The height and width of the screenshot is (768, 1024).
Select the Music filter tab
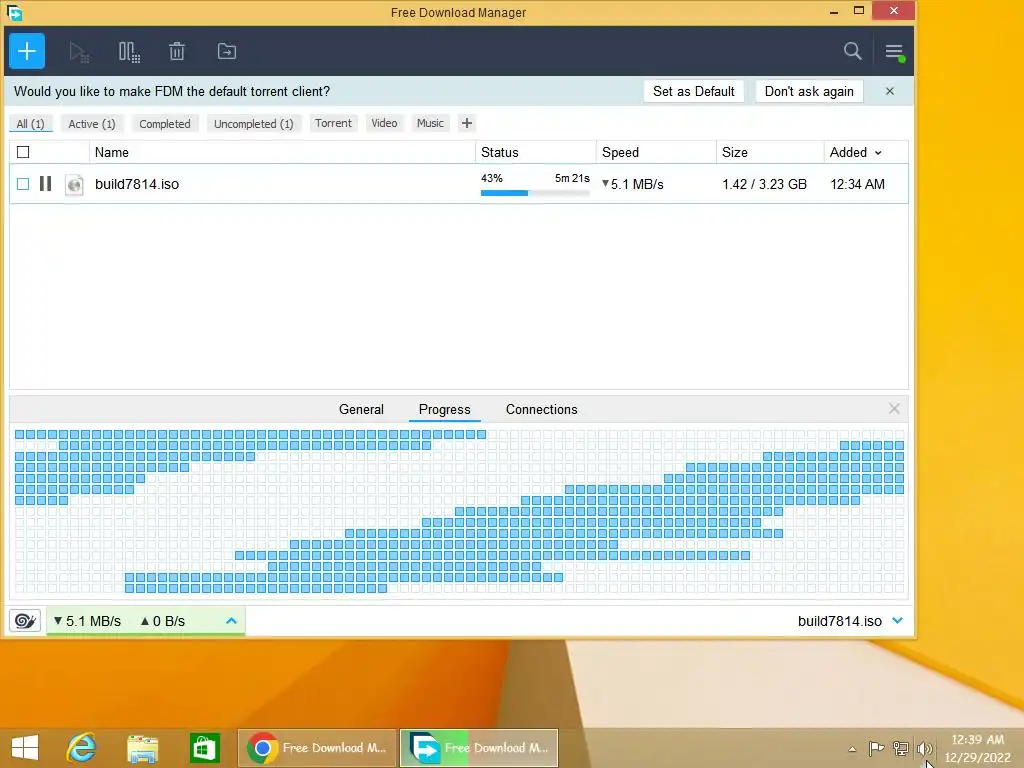click(x=430, y=123)
